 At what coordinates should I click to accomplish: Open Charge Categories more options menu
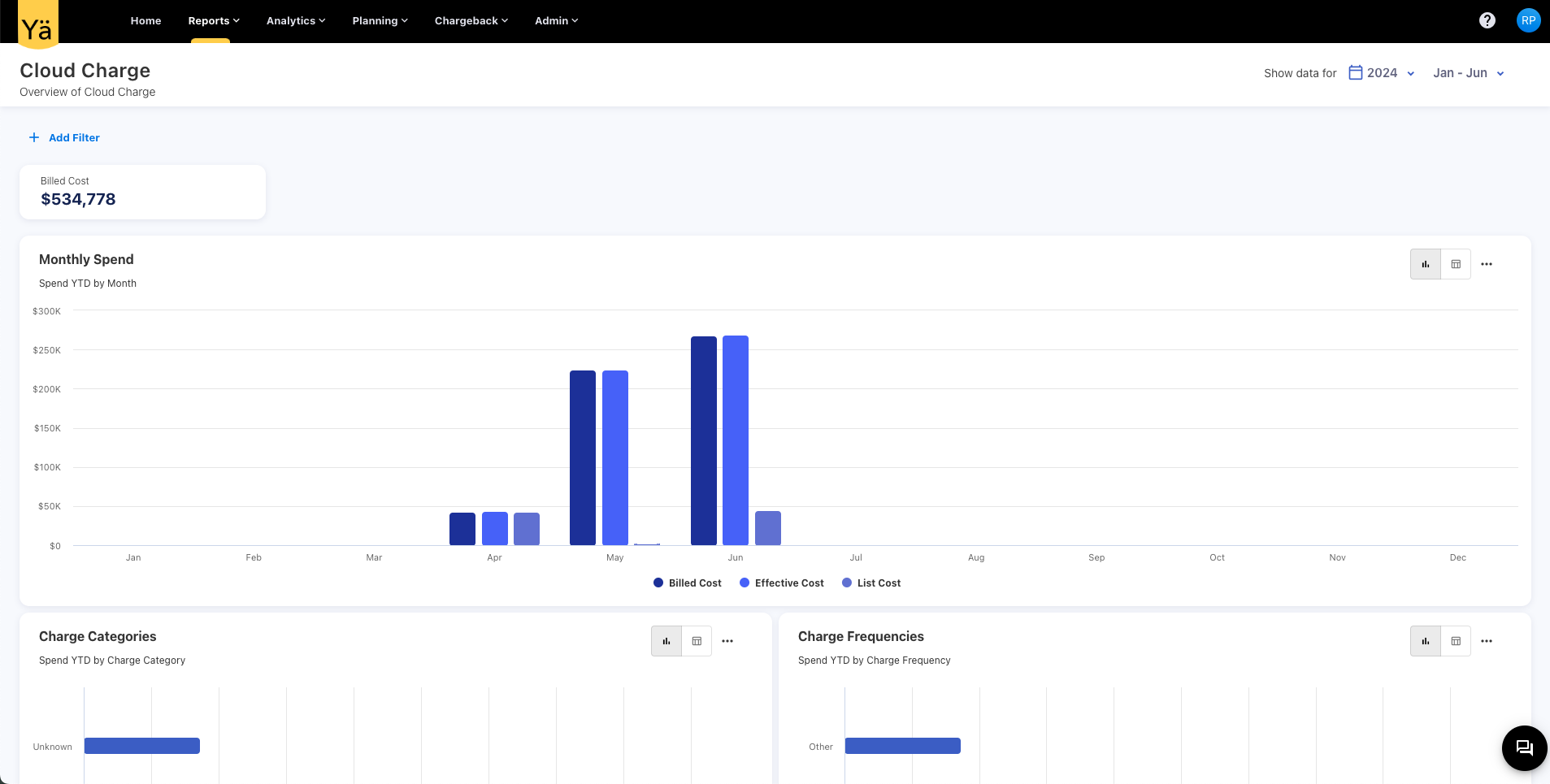click(x=727, y=641)
